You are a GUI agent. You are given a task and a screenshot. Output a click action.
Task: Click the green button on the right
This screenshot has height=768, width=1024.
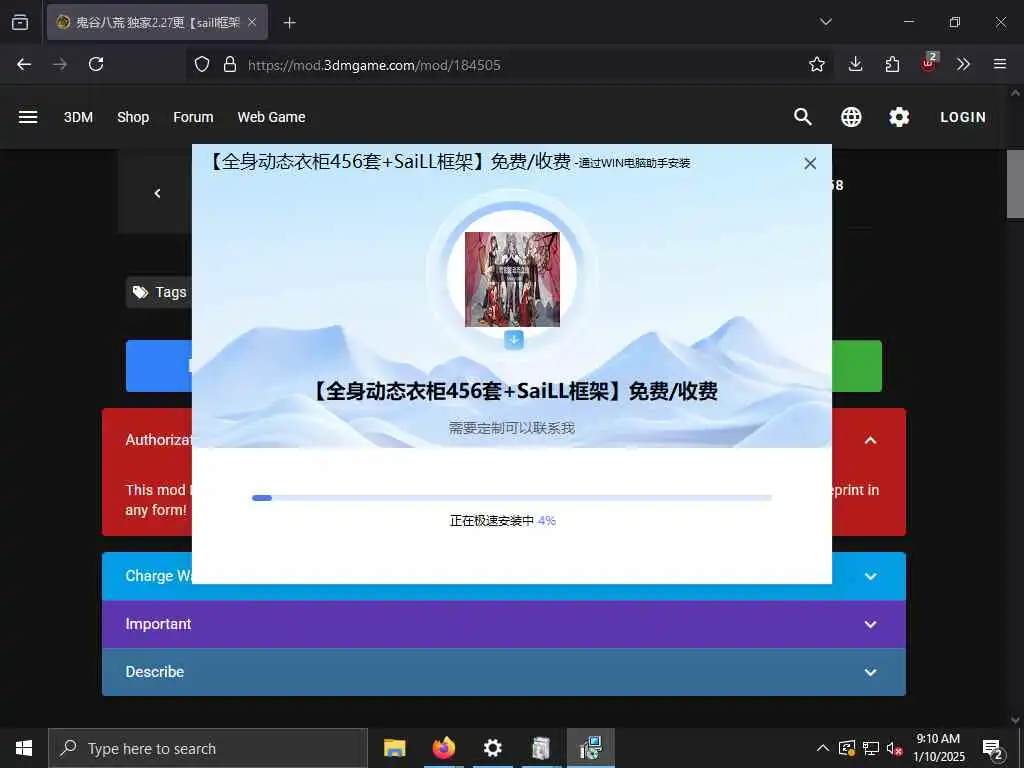(857, 366)
